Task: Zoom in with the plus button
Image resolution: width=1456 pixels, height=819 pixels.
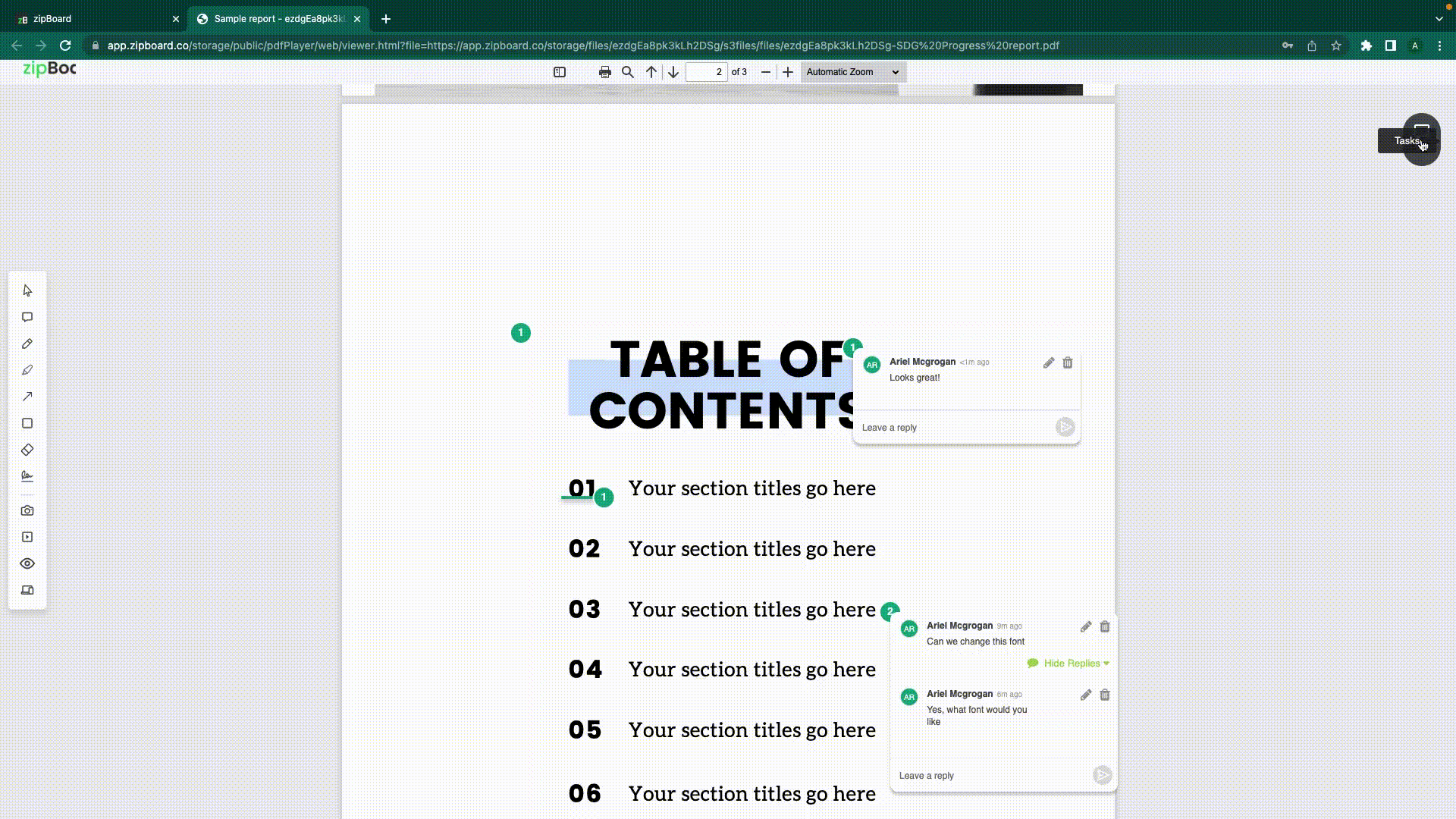Action: click(788, 72)
